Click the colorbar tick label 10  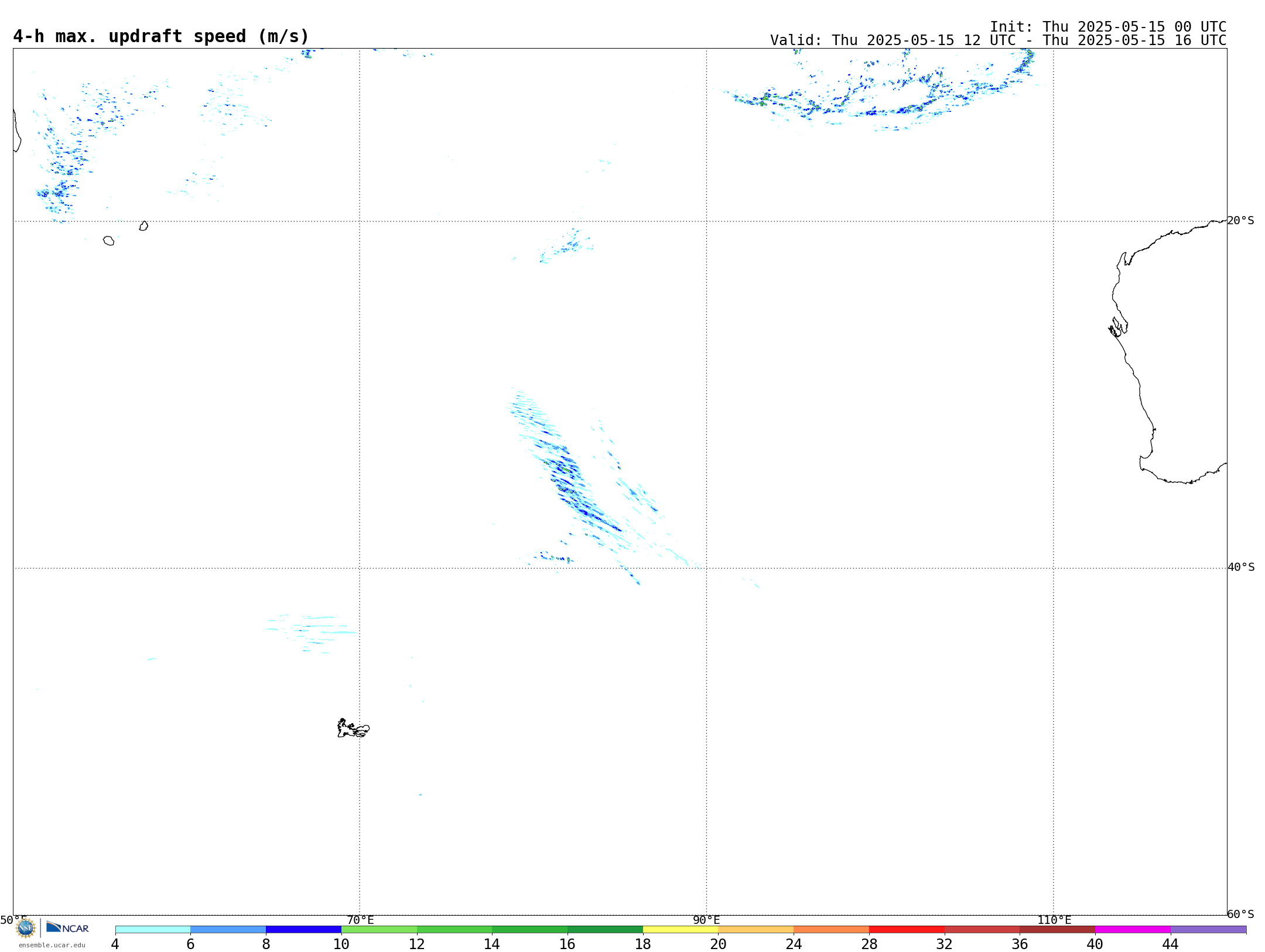pos(341,944)
